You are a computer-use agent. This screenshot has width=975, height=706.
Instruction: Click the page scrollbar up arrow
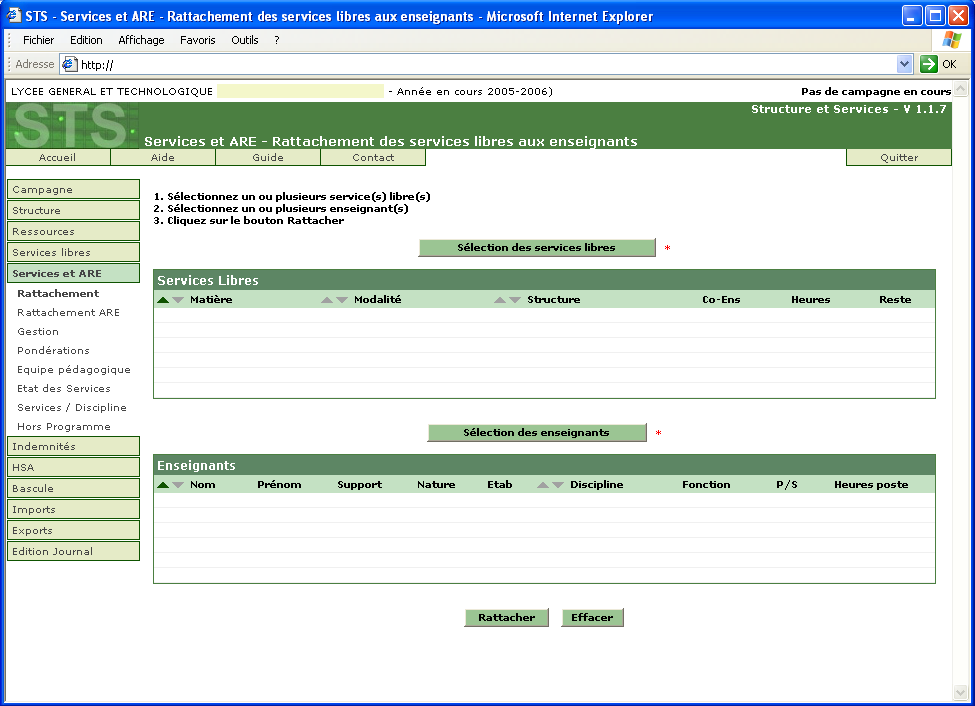point(961,88)
